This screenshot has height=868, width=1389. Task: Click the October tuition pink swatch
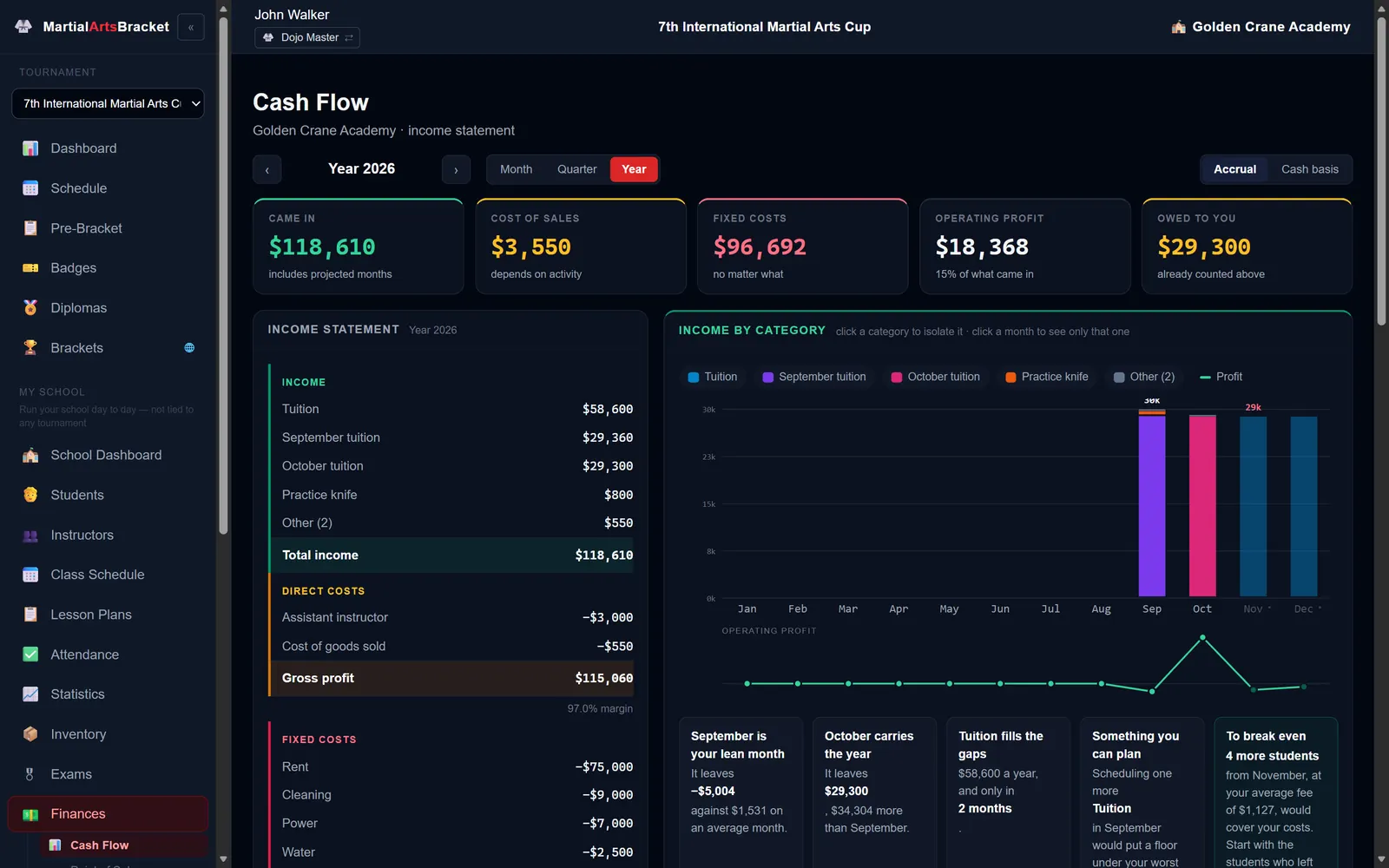[x=897, y=378]
